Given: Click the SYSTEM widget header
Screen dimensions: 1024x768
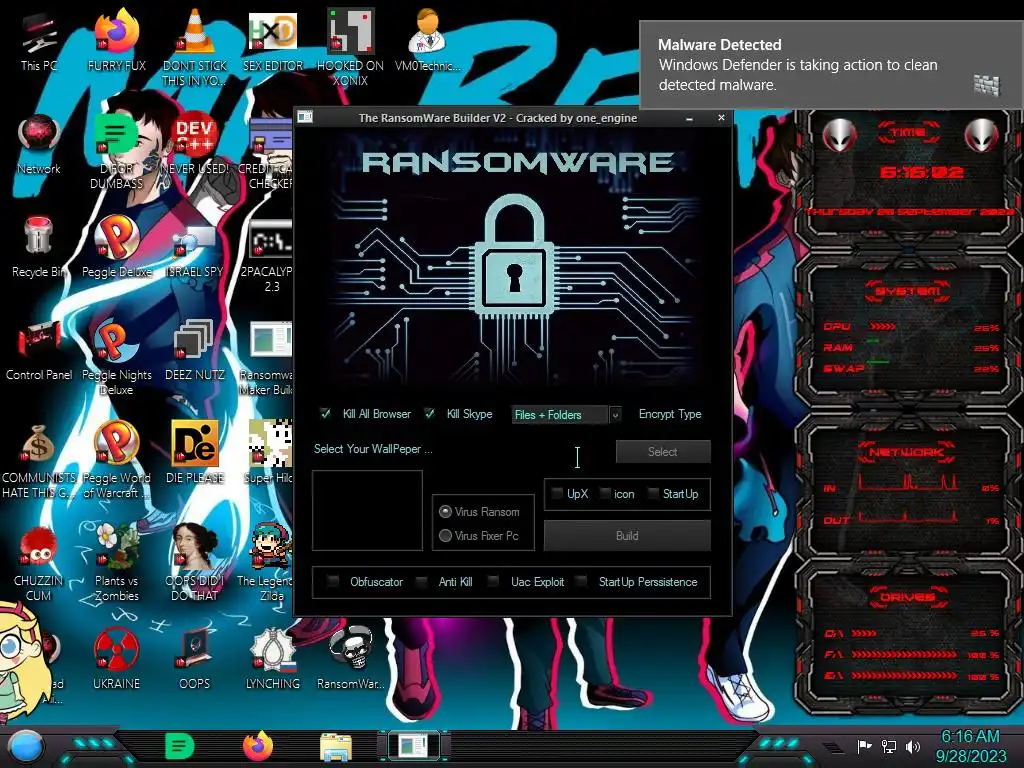Looking at the screenshot, I should (x=908, y=291).
